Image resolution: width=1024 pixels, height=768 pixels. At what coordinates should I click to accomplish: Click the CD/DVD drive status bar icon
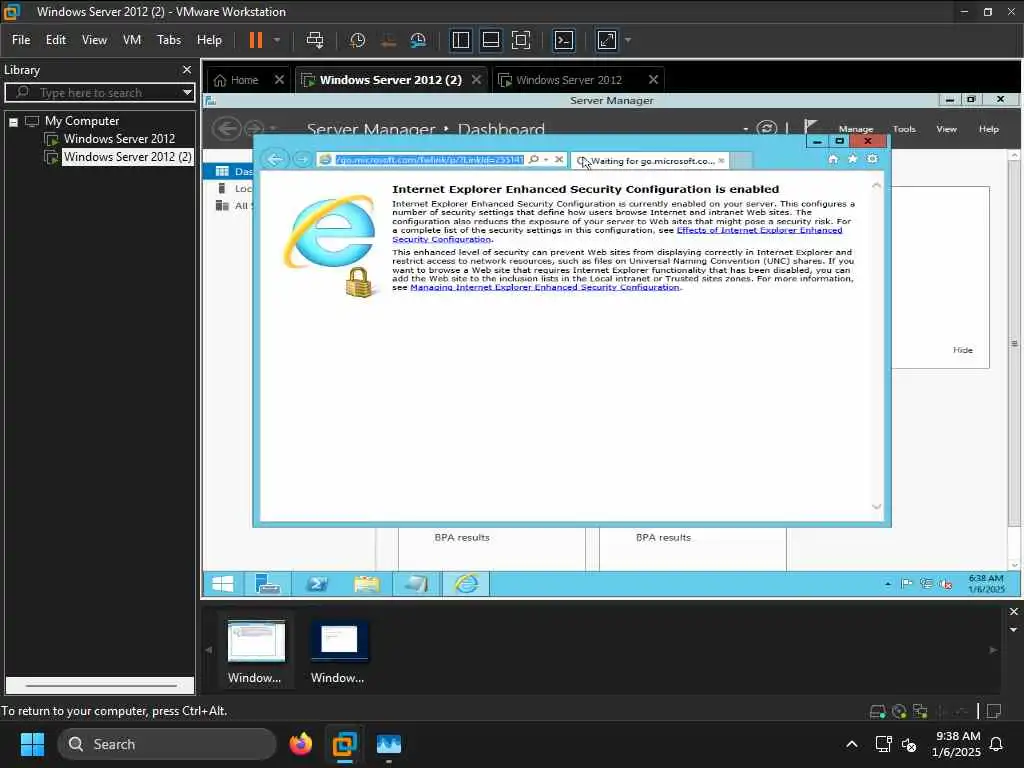899,712
